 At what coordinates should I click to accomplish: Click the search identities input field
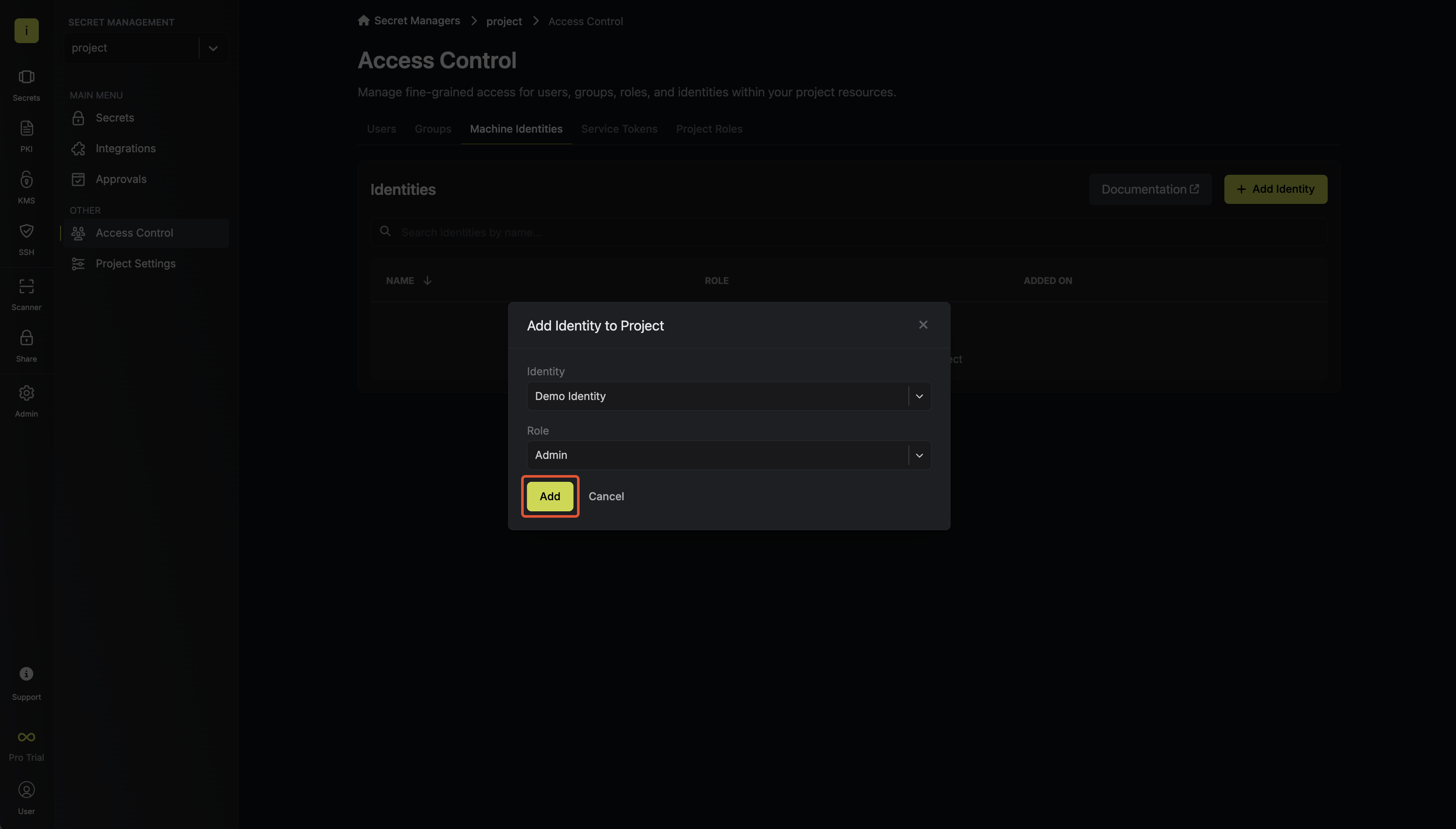(848, 232)
